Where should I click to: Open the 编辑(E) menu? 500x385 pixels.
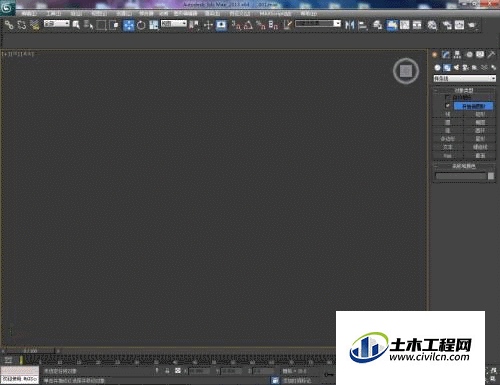(x=29, y=14)
